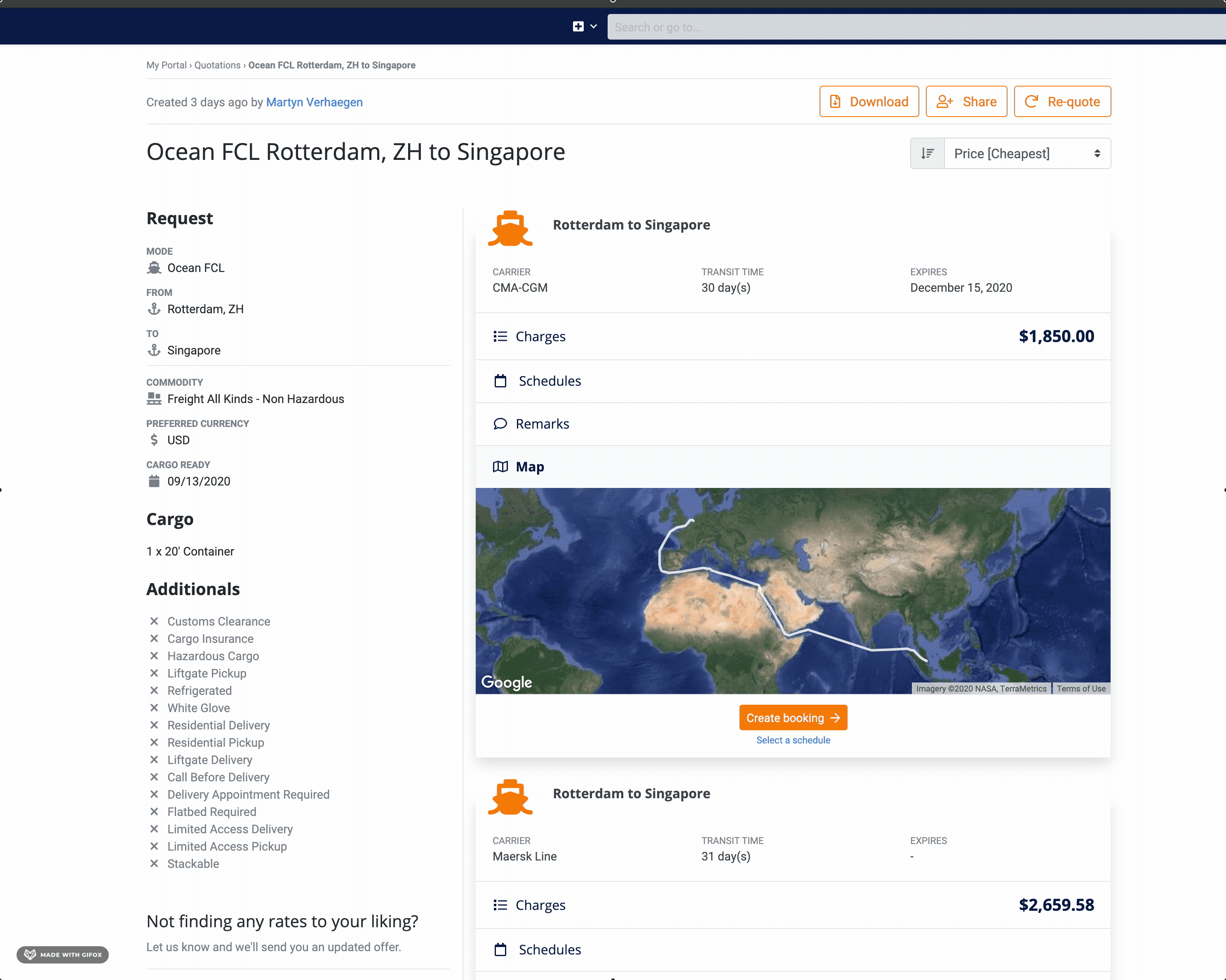
Task: Click the Google logo on the map
Action: click(506, 682)
